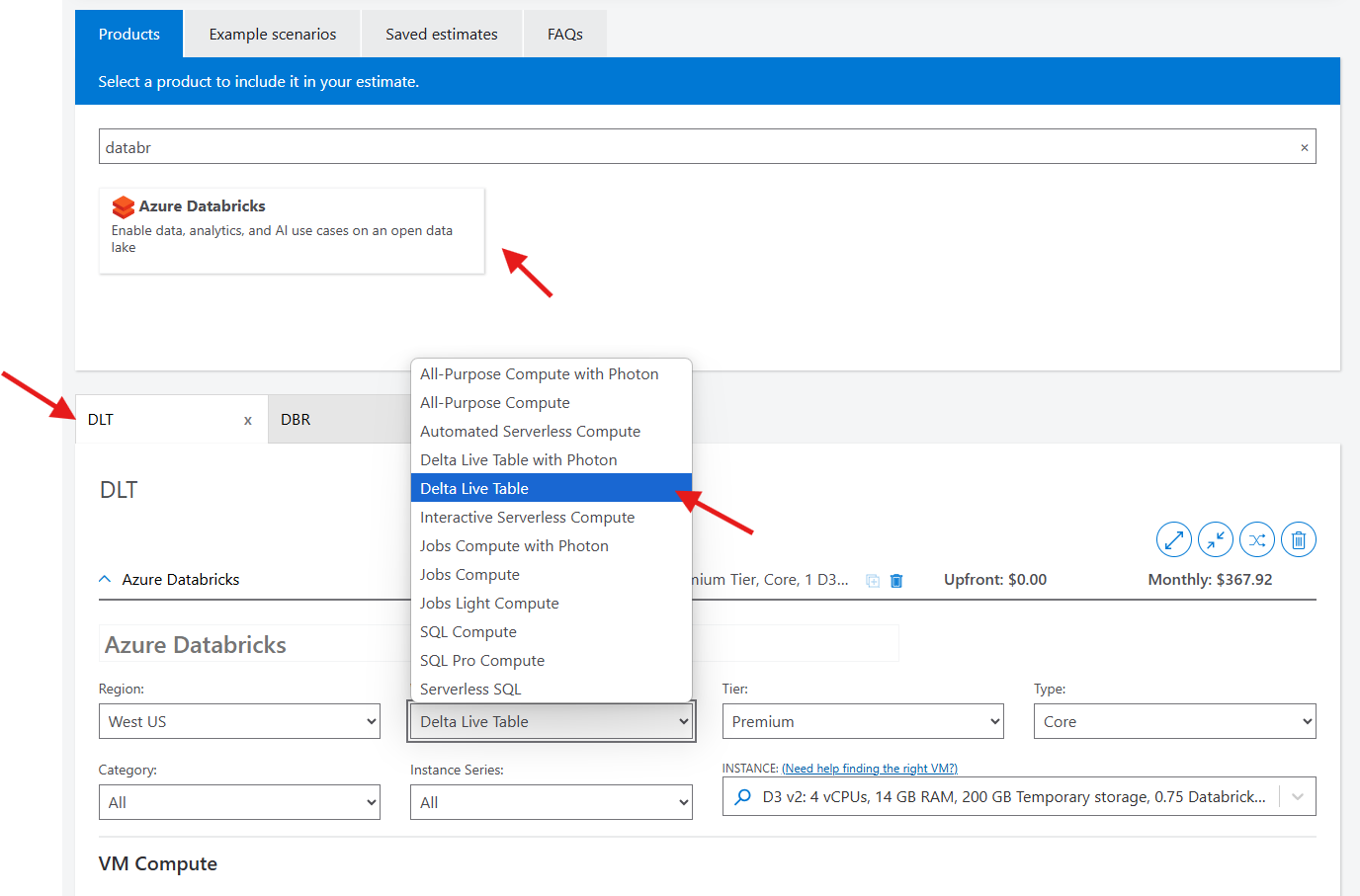
Task: Add the Azure Databricks product card
Action: 292,230
